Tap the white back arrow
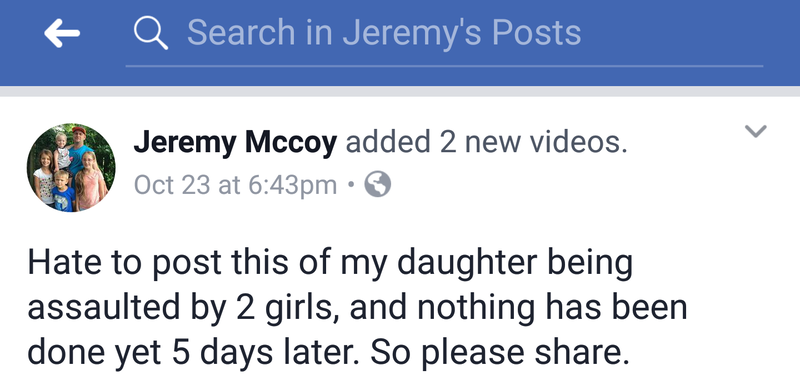The height and width of the screenshot is (376, 800). point(62,33)
